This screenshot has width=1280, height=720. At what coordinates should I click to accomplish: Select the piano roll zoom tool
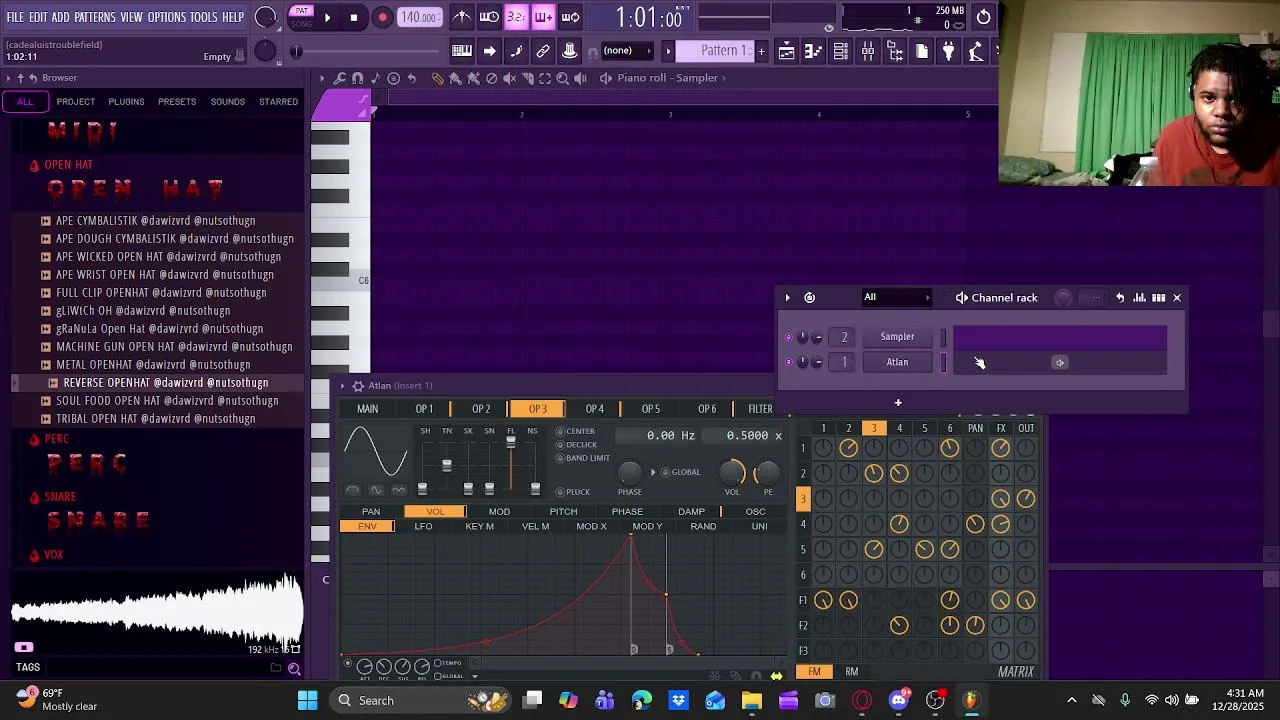[563, 78]
